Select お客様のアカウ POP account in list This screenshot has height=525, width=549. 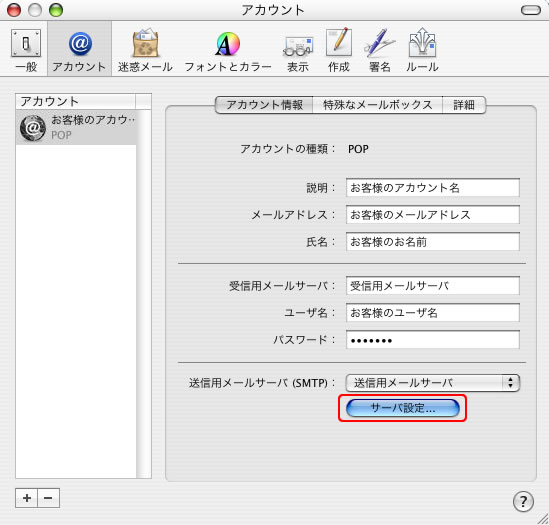pos(76,127)
